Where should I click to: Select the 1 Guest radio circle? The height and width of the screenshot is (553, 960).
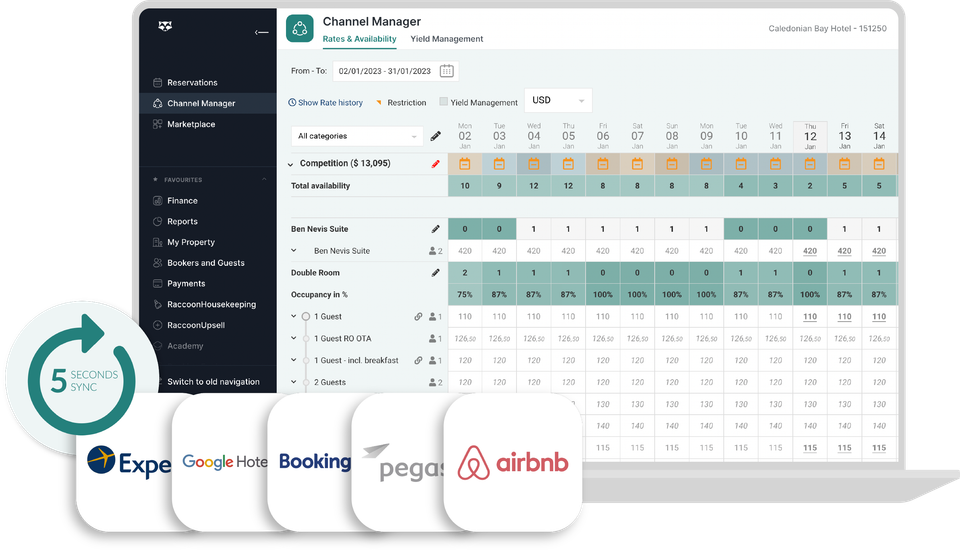pyautogui.click(x=306, y=317)
